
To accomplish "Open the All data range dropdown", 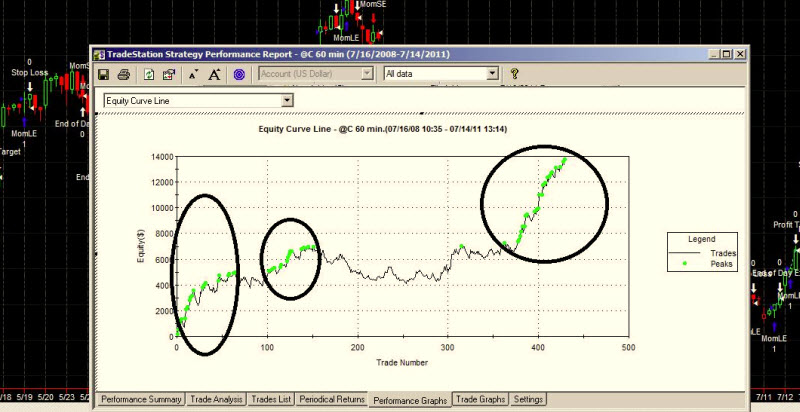I will coord(492,74).
